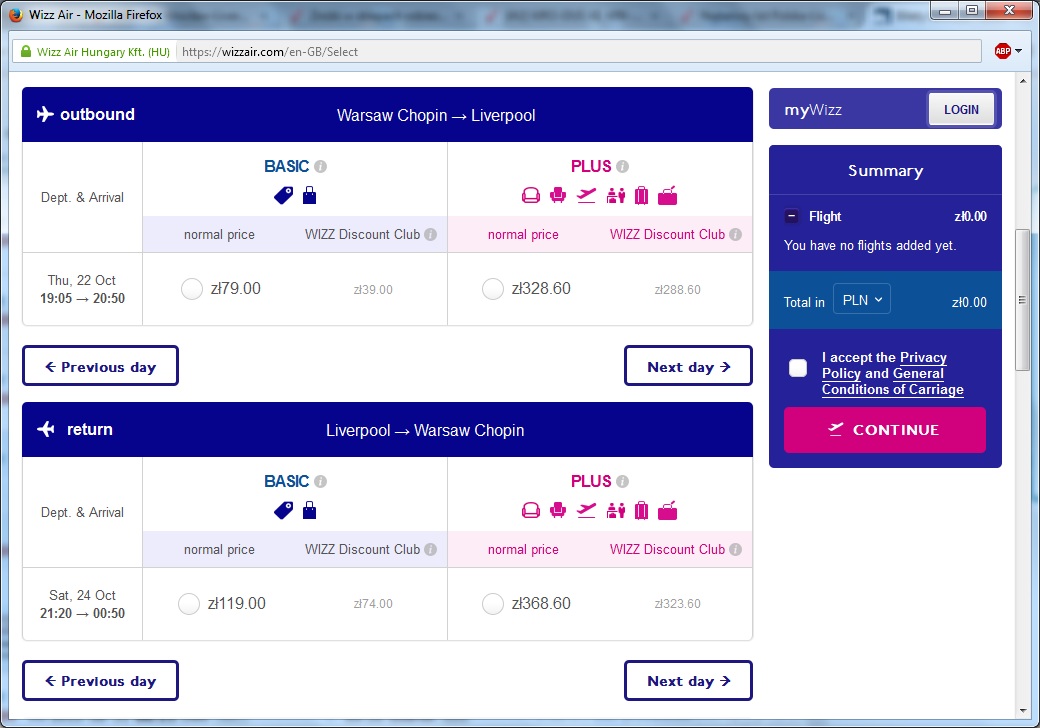Screen dimensions: 1040x728
Task: Click return PLUS checked suitcase icon
Action: pos(641,511)
